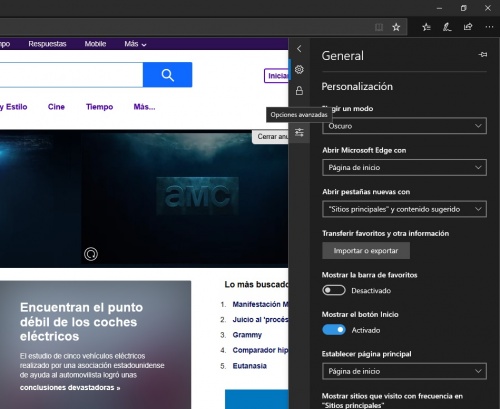Click the Importar o exportar button
This screenshot has height=409, width=500.
point(366,251)
